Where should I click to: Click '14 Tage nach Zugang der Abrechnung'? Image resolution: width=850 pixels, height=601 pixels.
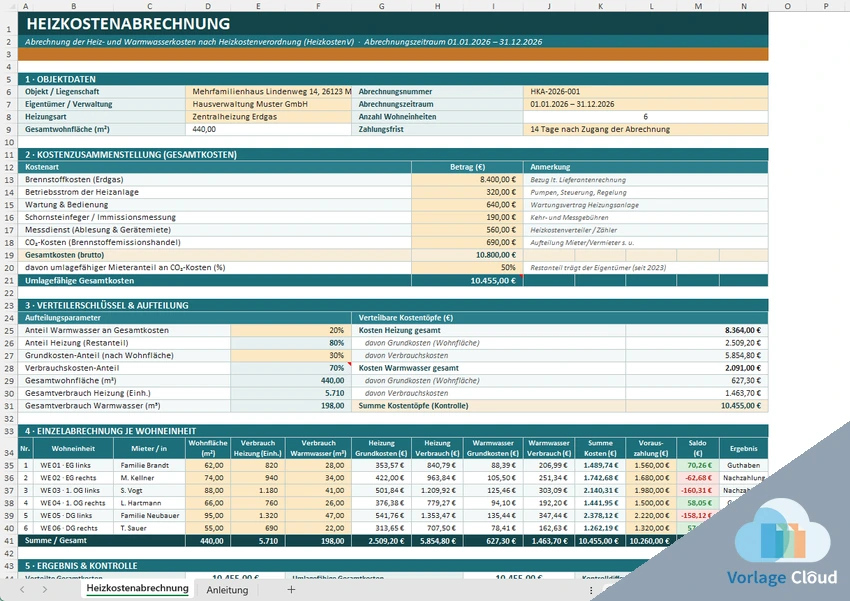coord(646,129)
